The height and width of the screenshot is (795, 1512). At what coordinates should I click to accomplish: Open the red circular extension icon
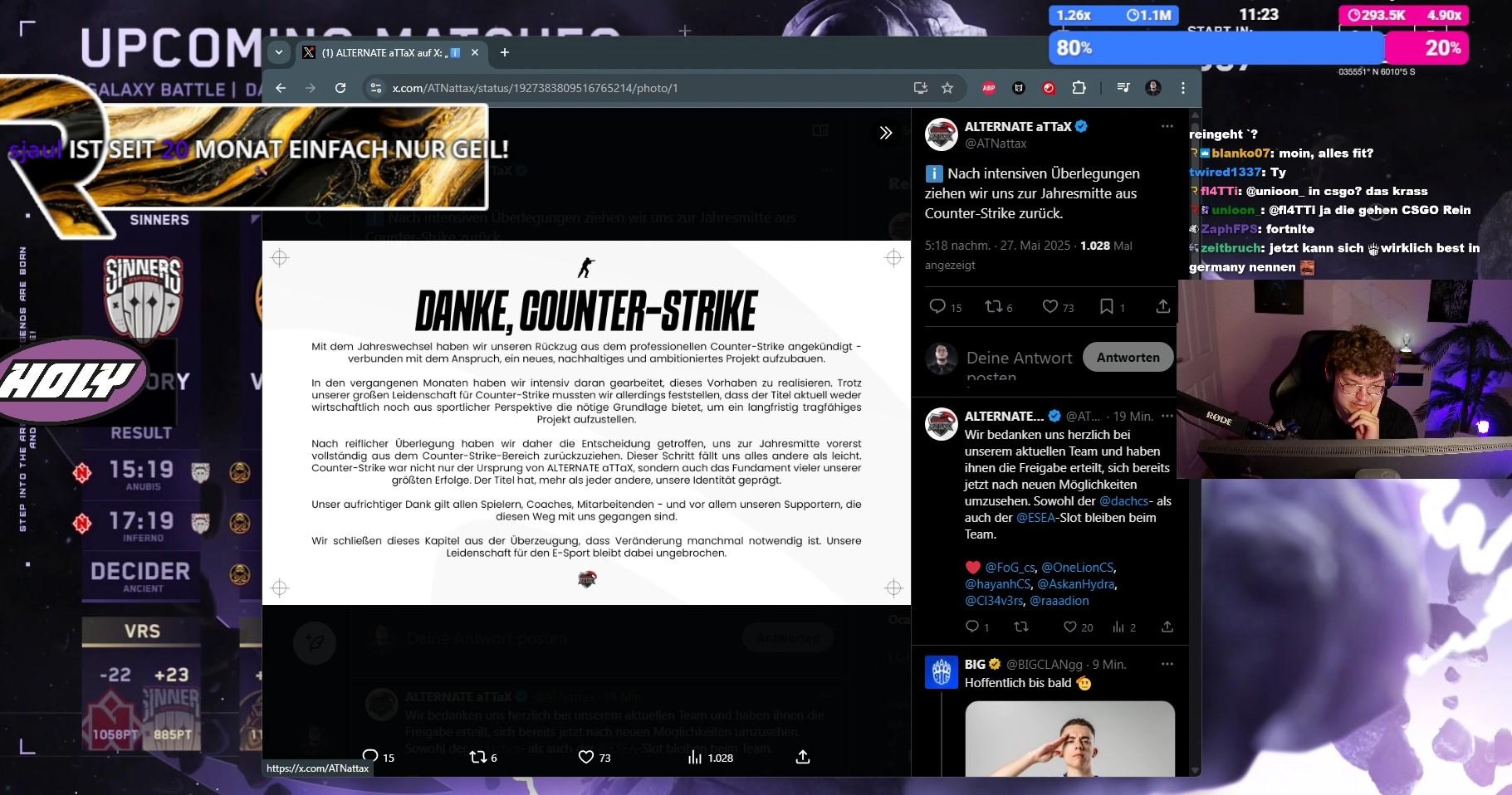[1049, 88]
